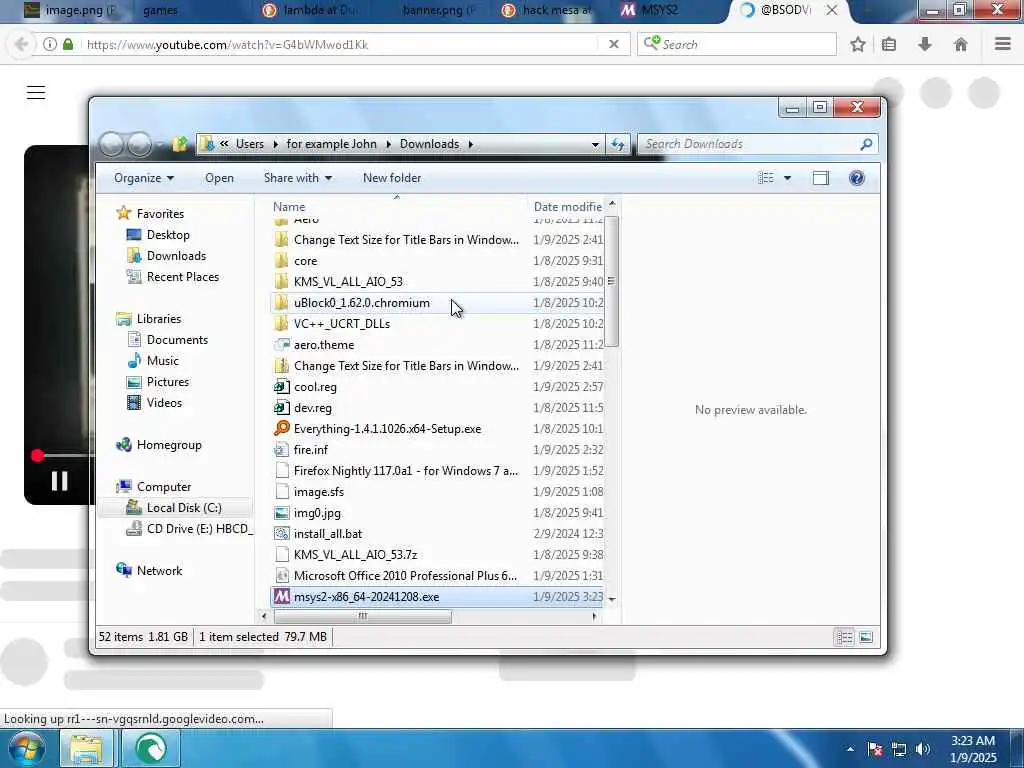Select the VC++_UCRT_DLLs folder icon

pyautogui.click(x=281, y=324)
